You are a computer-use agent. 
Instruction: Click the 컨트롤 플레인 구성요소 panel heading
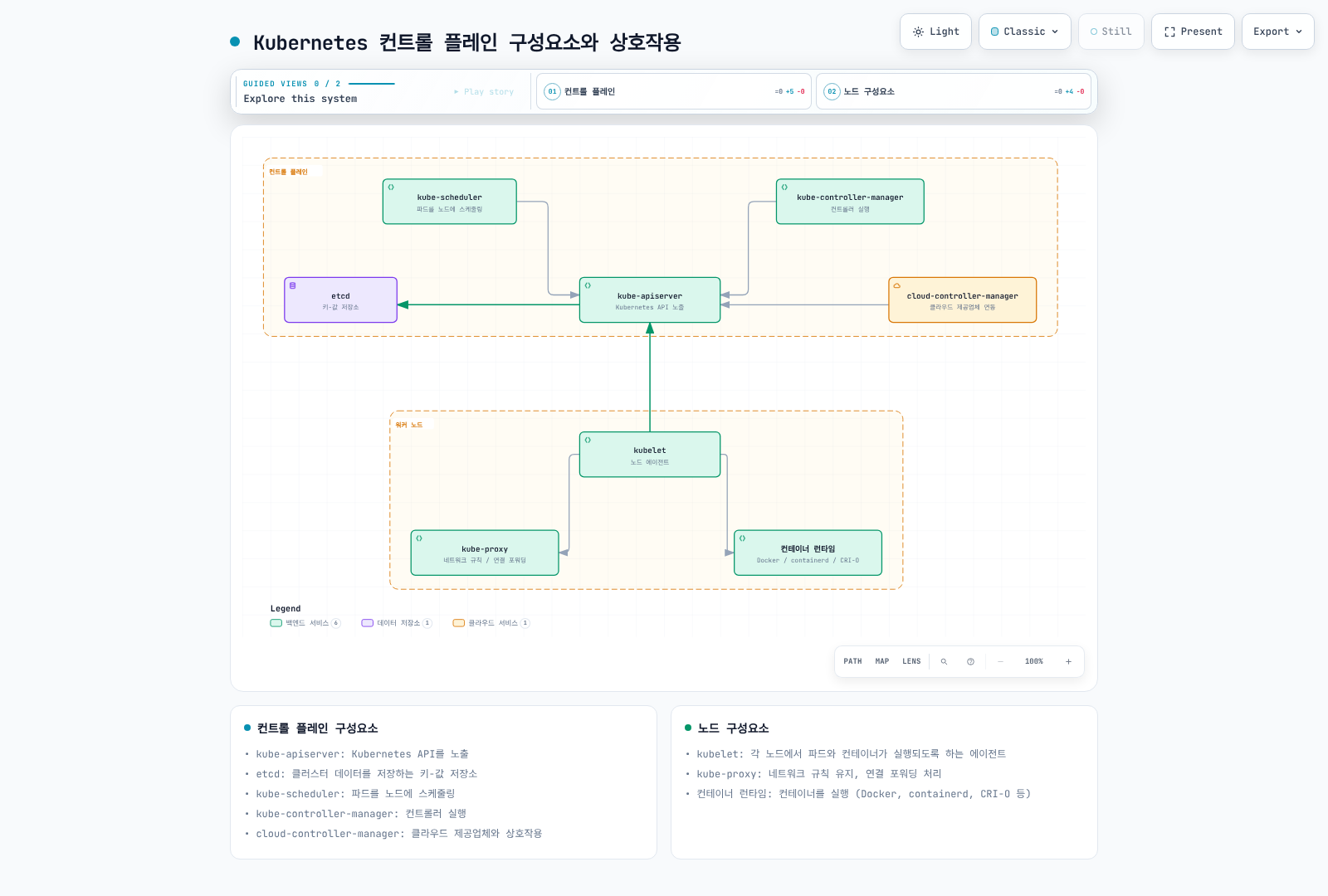coord(317,728)
